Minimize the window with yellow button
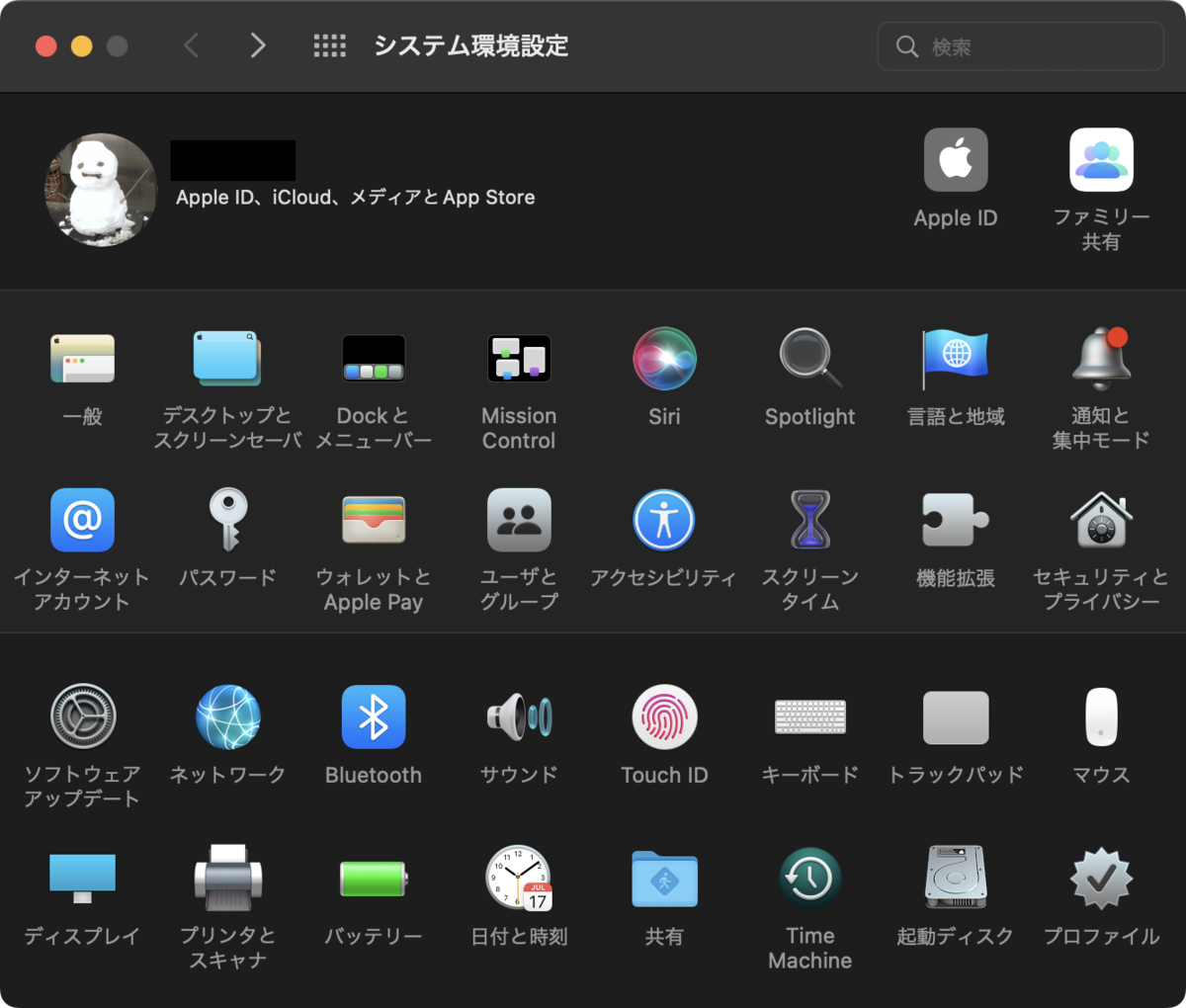The width and height of the screenshot is (1186, 1008). [81, 46]
